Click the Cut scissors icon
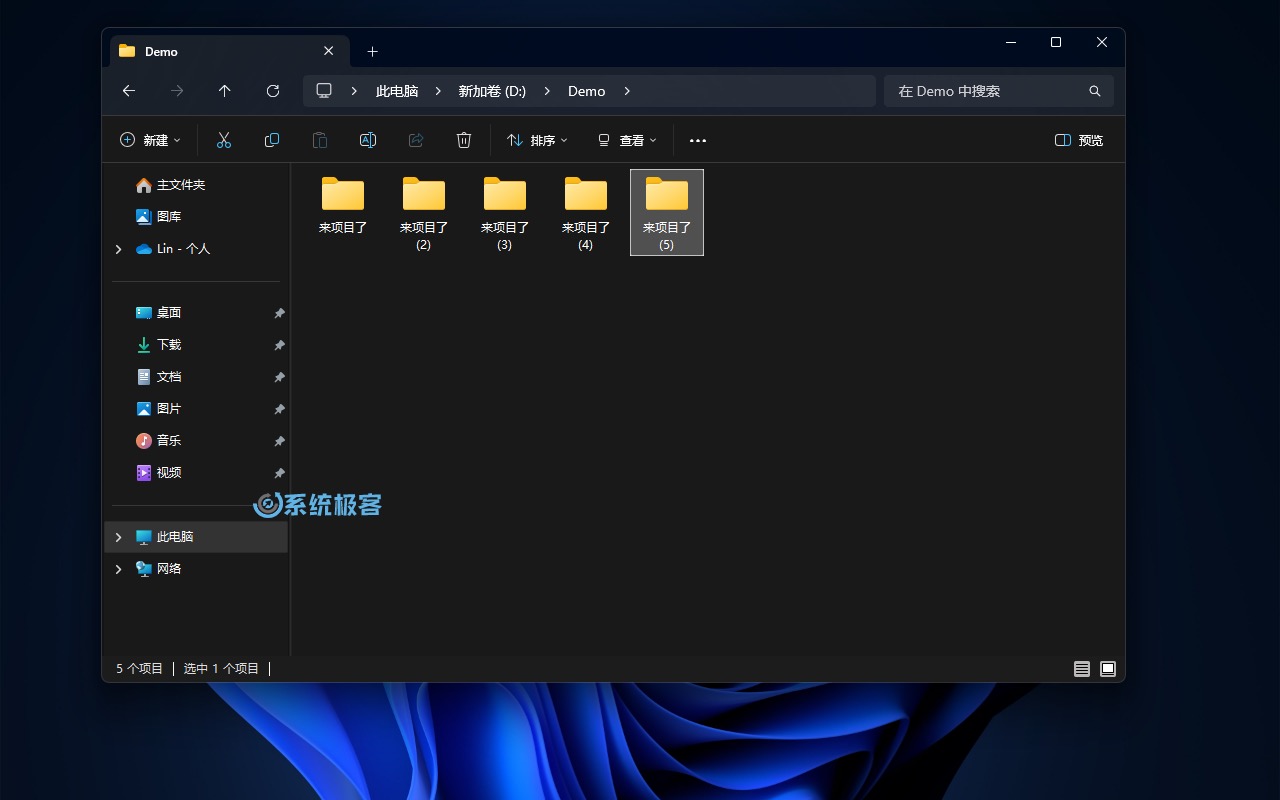Image resolution: width=1280 pixels, height=800 pixels. click(x=224, y=140)
